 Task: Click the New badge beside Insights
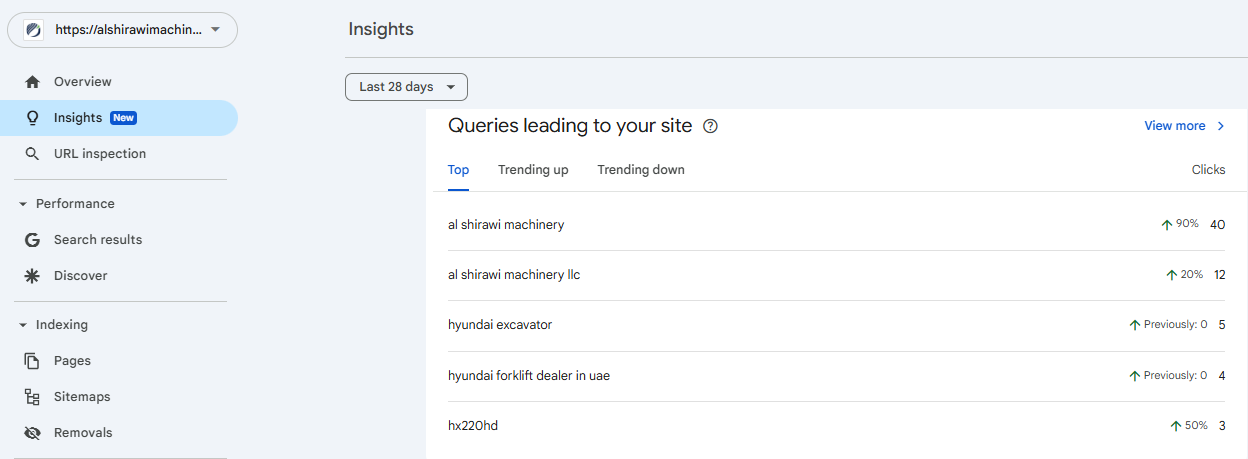coord(123,118)
